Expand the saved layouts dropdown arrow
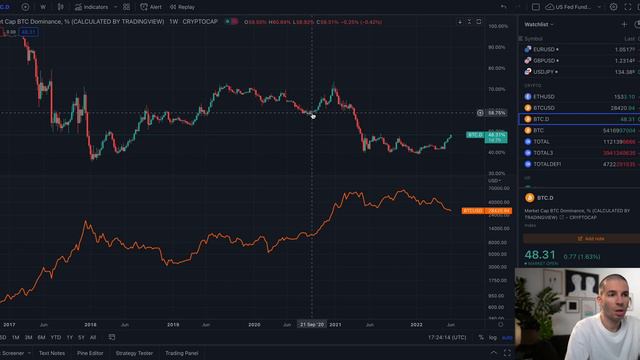This screenshot has width=640, height=360. point(599,7)
